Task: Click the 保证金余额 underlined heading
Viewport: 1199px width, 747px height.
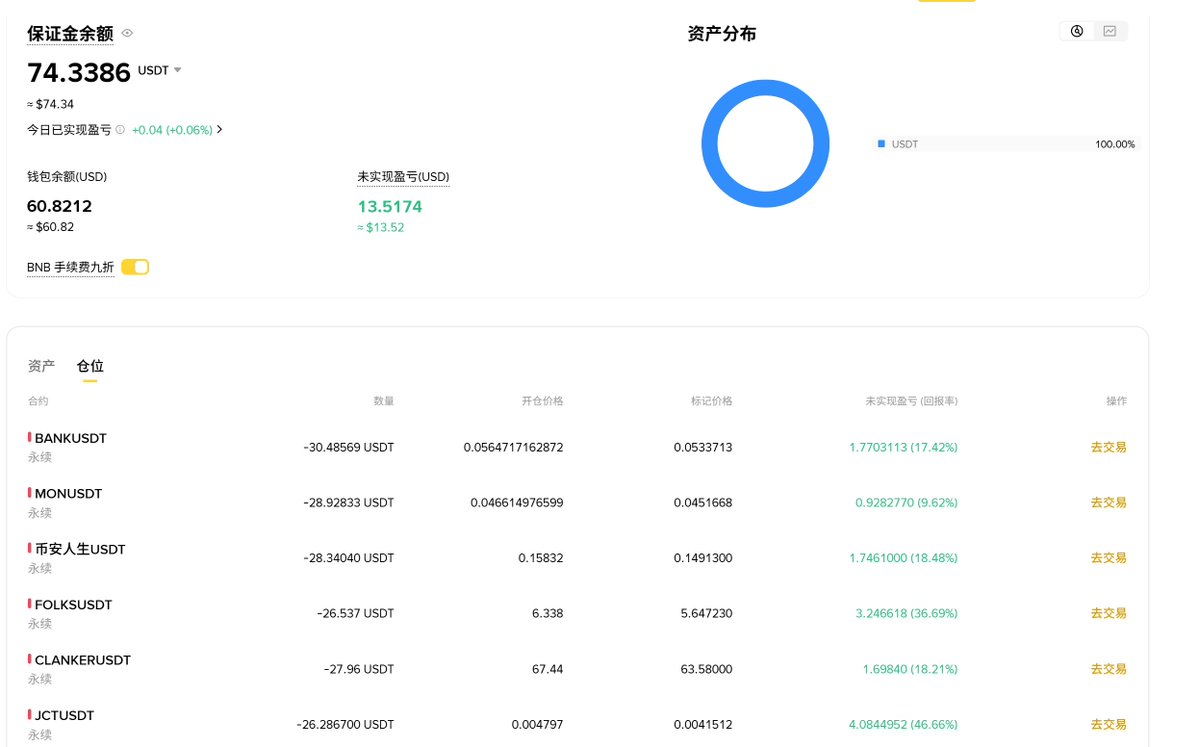Action: (70, 33)
